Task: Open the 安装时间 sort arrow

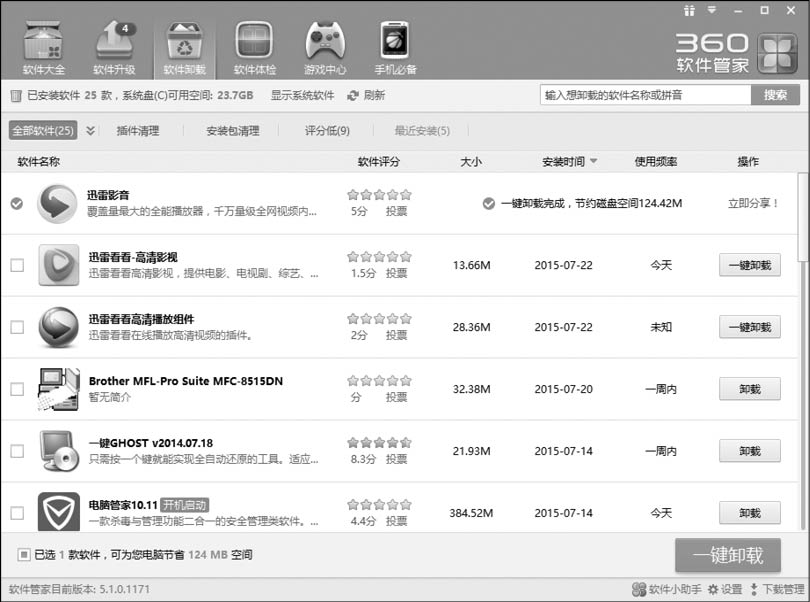Action: 594,161
